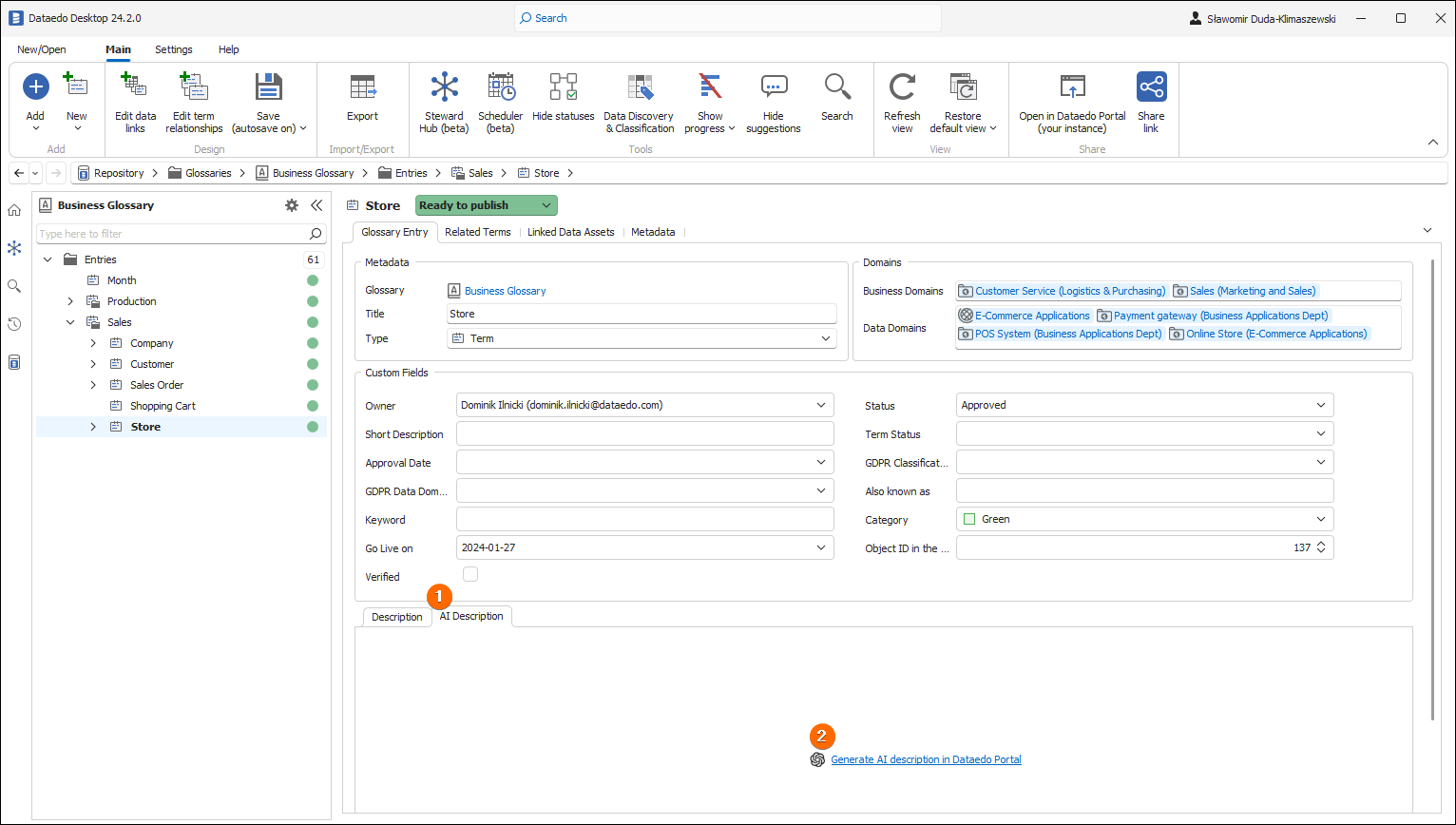
Task: Expand the Sales Order tree node
Action: tap(93, 385)
